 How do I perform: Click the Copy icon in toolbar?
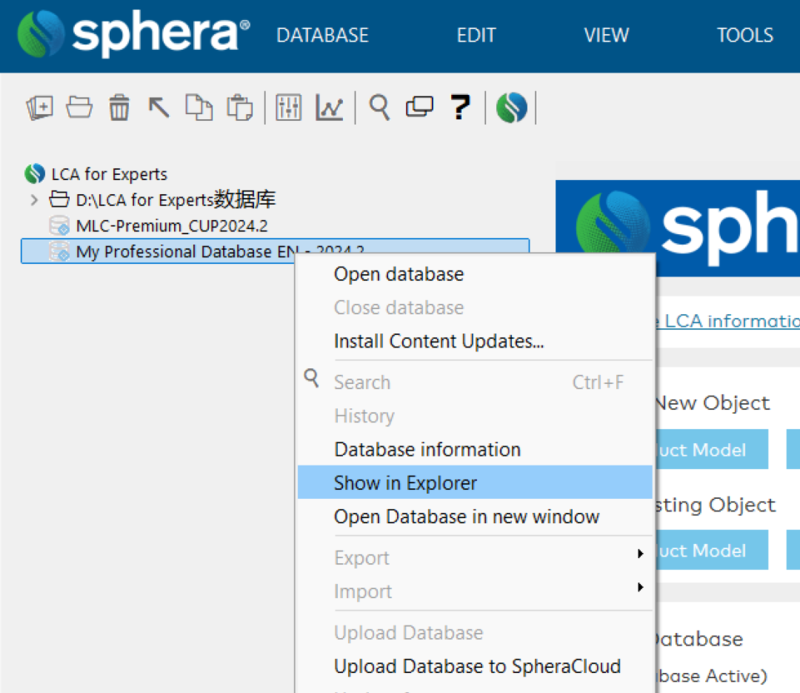199,107
